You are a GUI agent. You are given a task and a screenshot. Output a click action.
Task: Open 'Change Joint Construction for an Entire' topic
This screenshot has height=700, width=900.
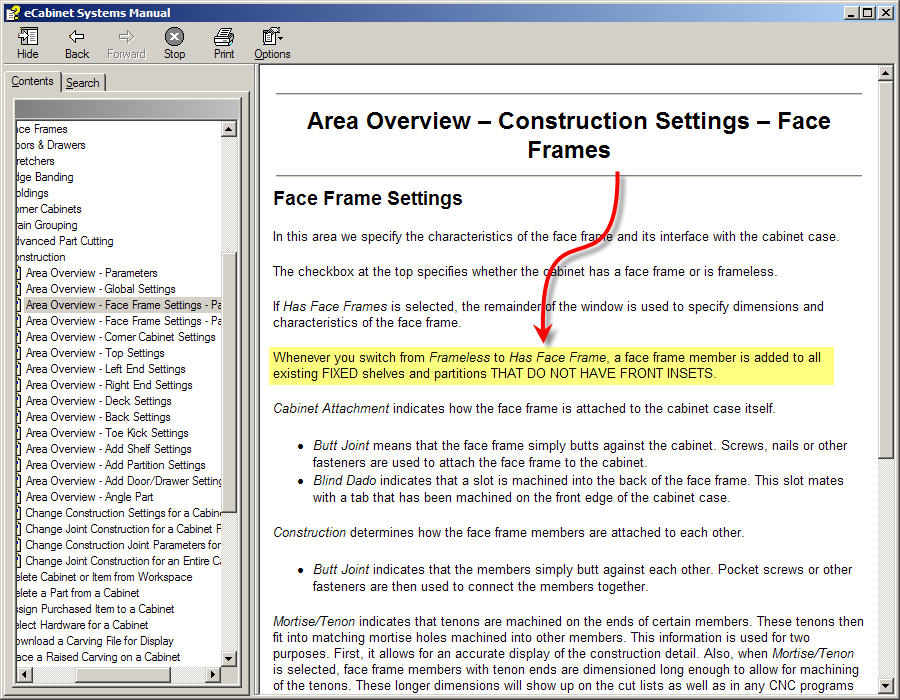[x=123, y=562]
